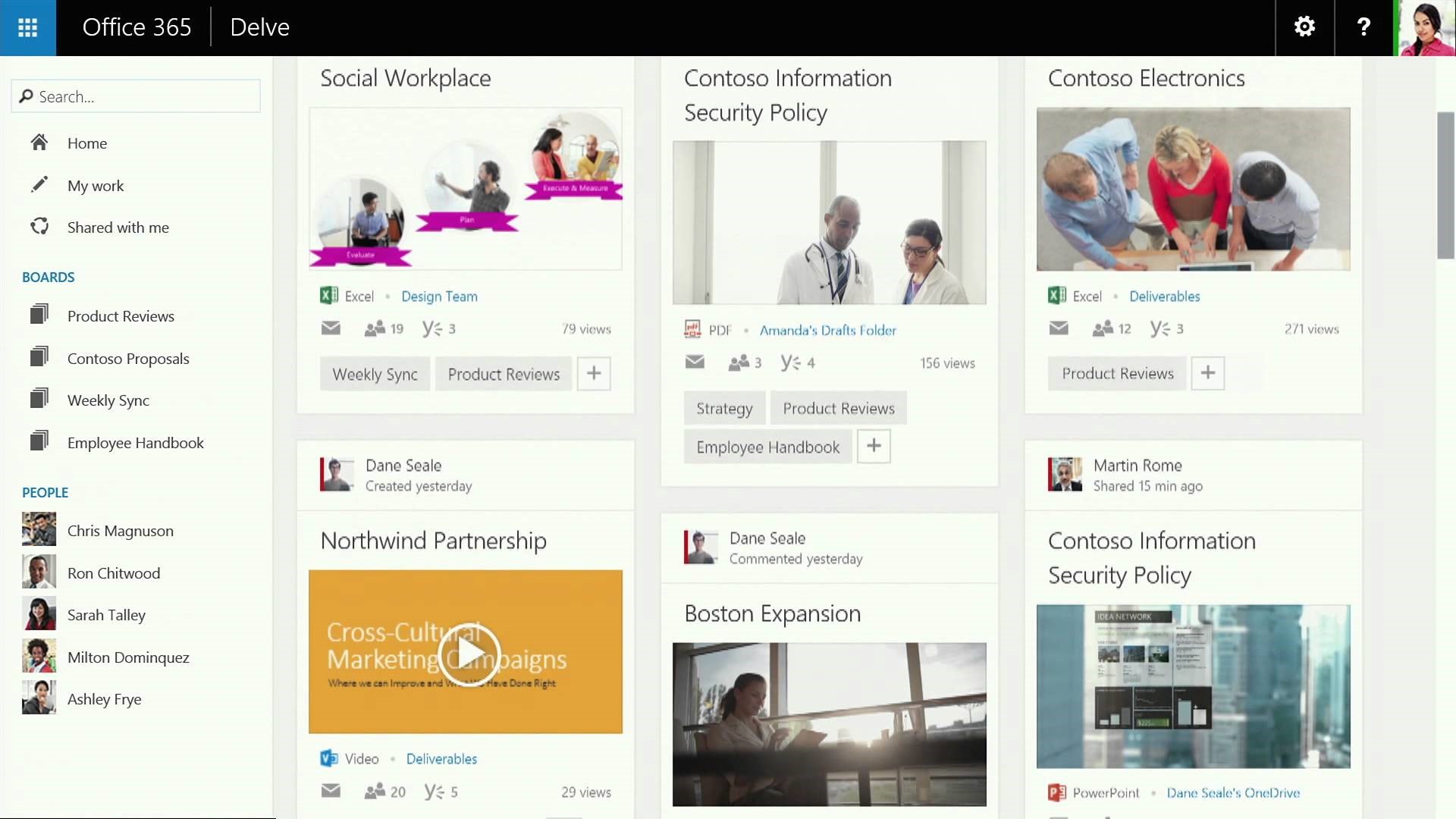The image size is (1456, 819).
Task: Click the mail icon on Contoso Security Policy card
Action: click(695, 362)
